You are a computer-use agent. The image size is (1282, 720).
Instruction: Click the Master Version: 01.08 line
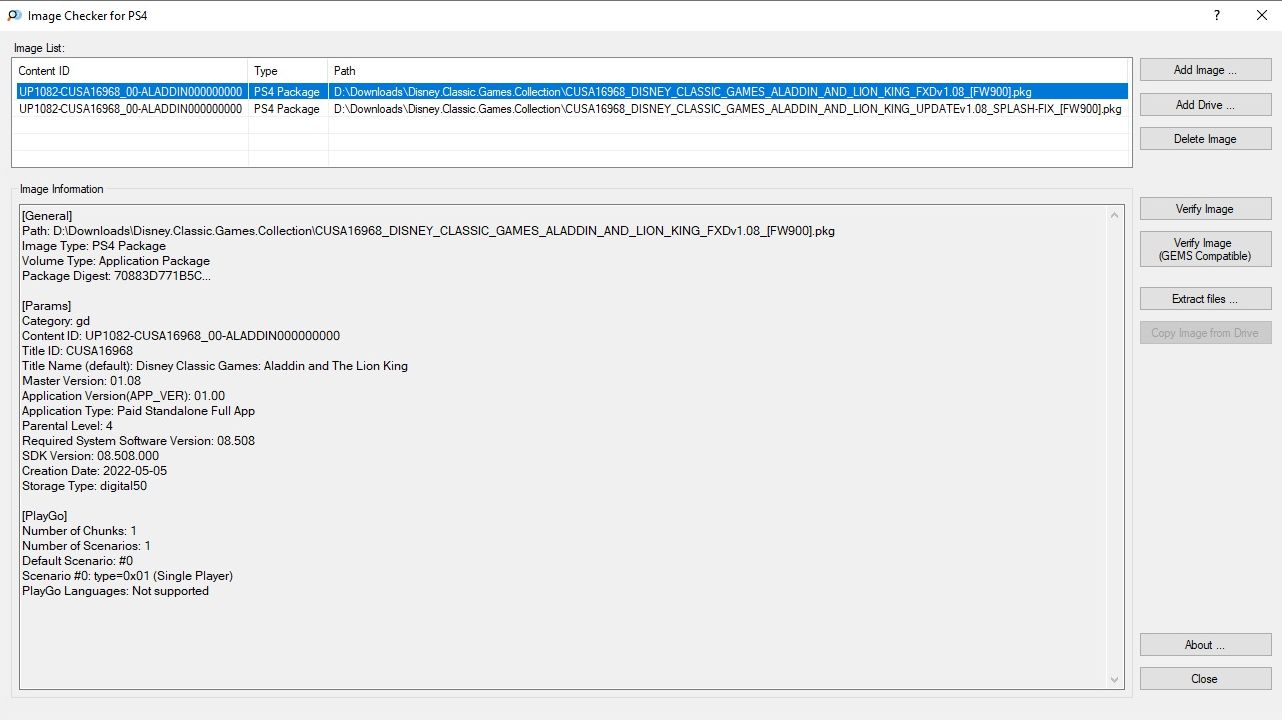(x=81, y=381)
